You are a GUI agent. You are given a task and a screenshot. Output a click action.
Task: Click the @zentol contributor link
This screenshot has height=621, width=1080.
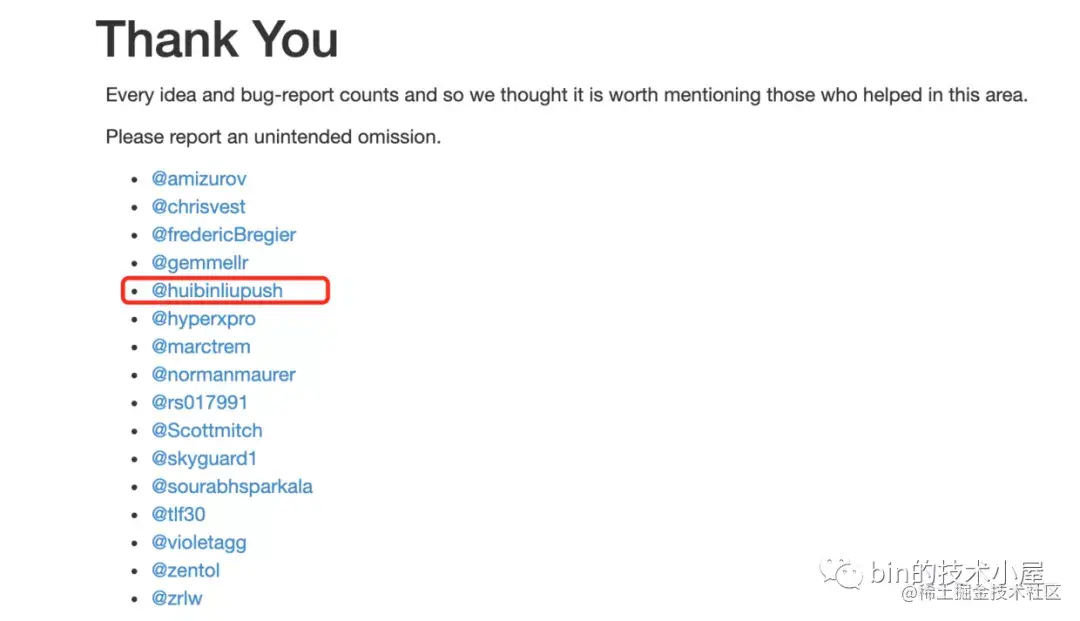(x=185, y=570)
